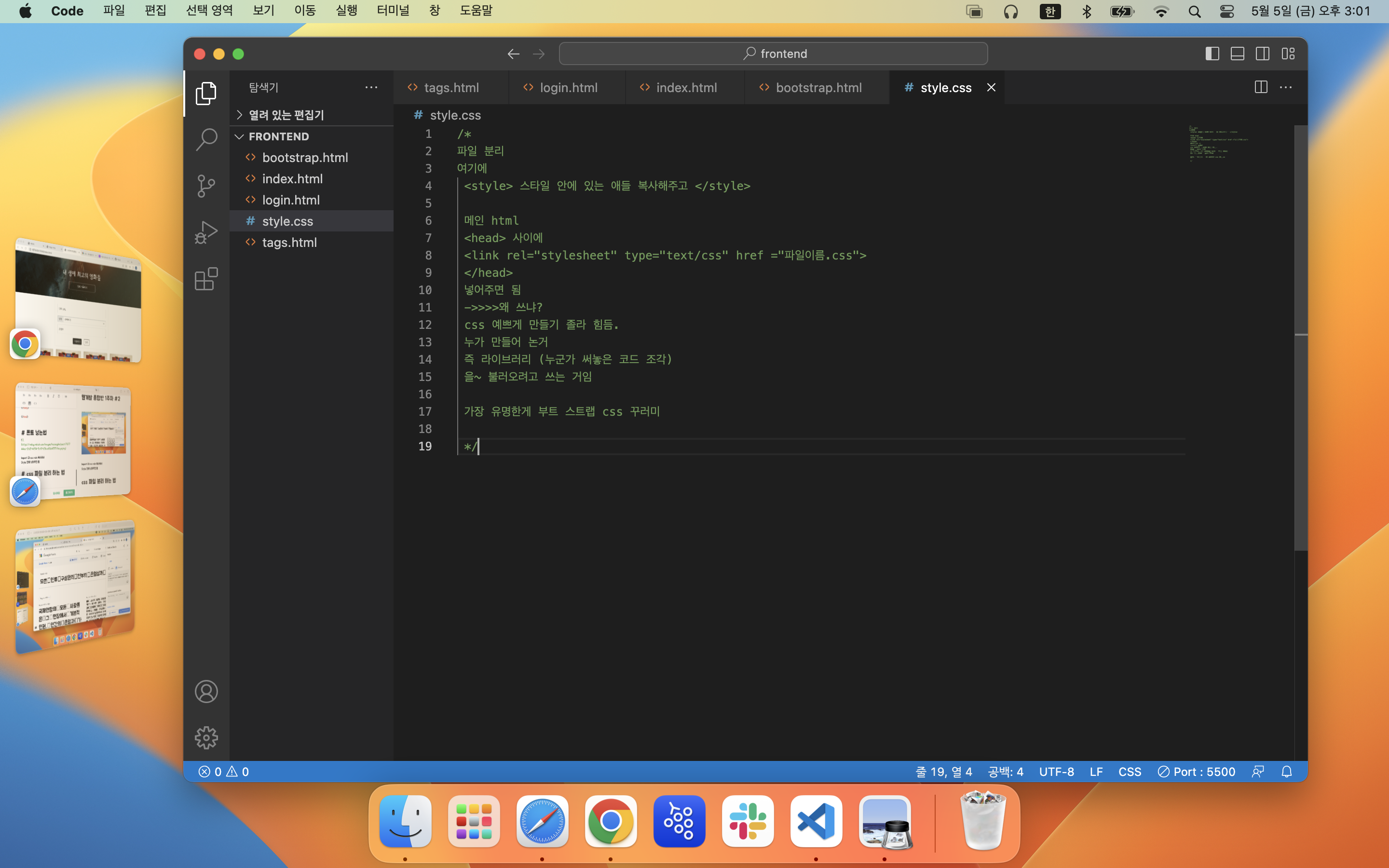This screenshot has height=868, width=1389.
Task: Click style.css in the breadcrumb
Action: point(455,115)
